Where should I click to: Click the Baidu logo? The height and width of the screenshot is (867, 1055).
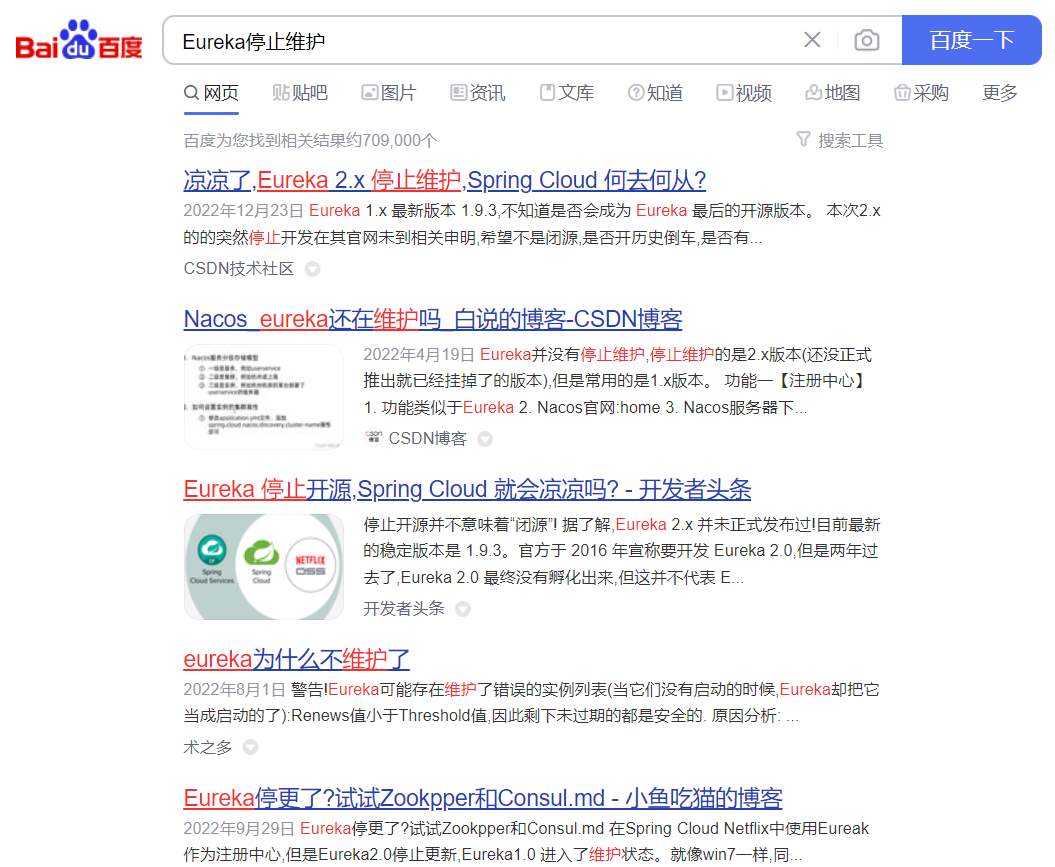tap(79, 41)
